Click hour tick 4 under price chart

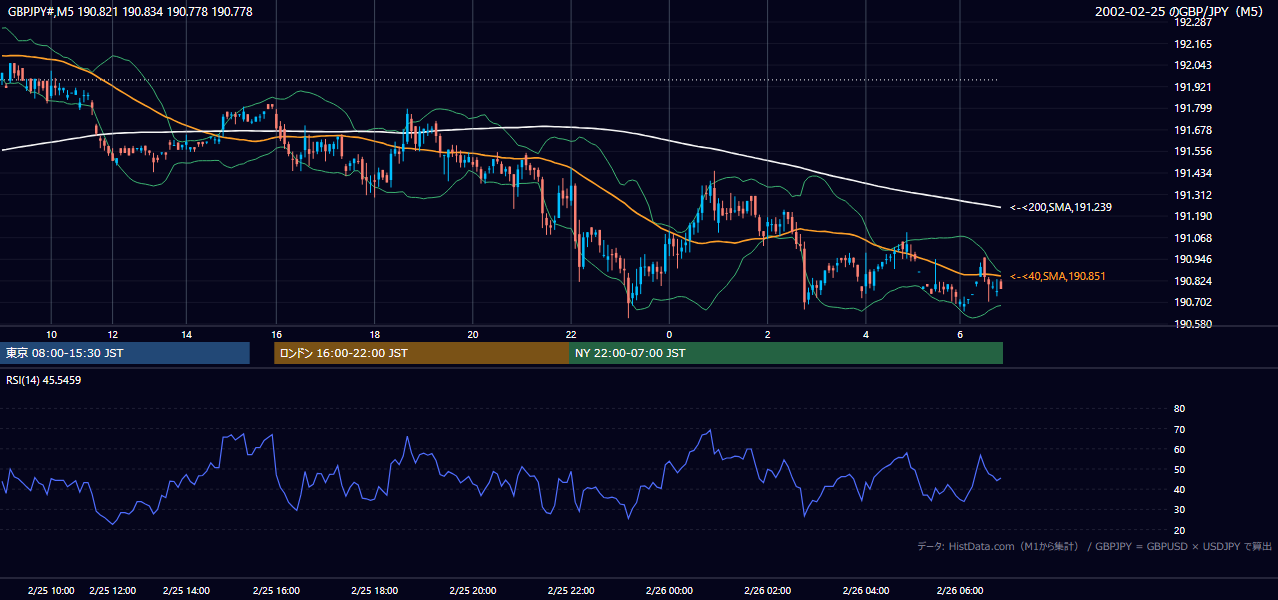point(866,334)
